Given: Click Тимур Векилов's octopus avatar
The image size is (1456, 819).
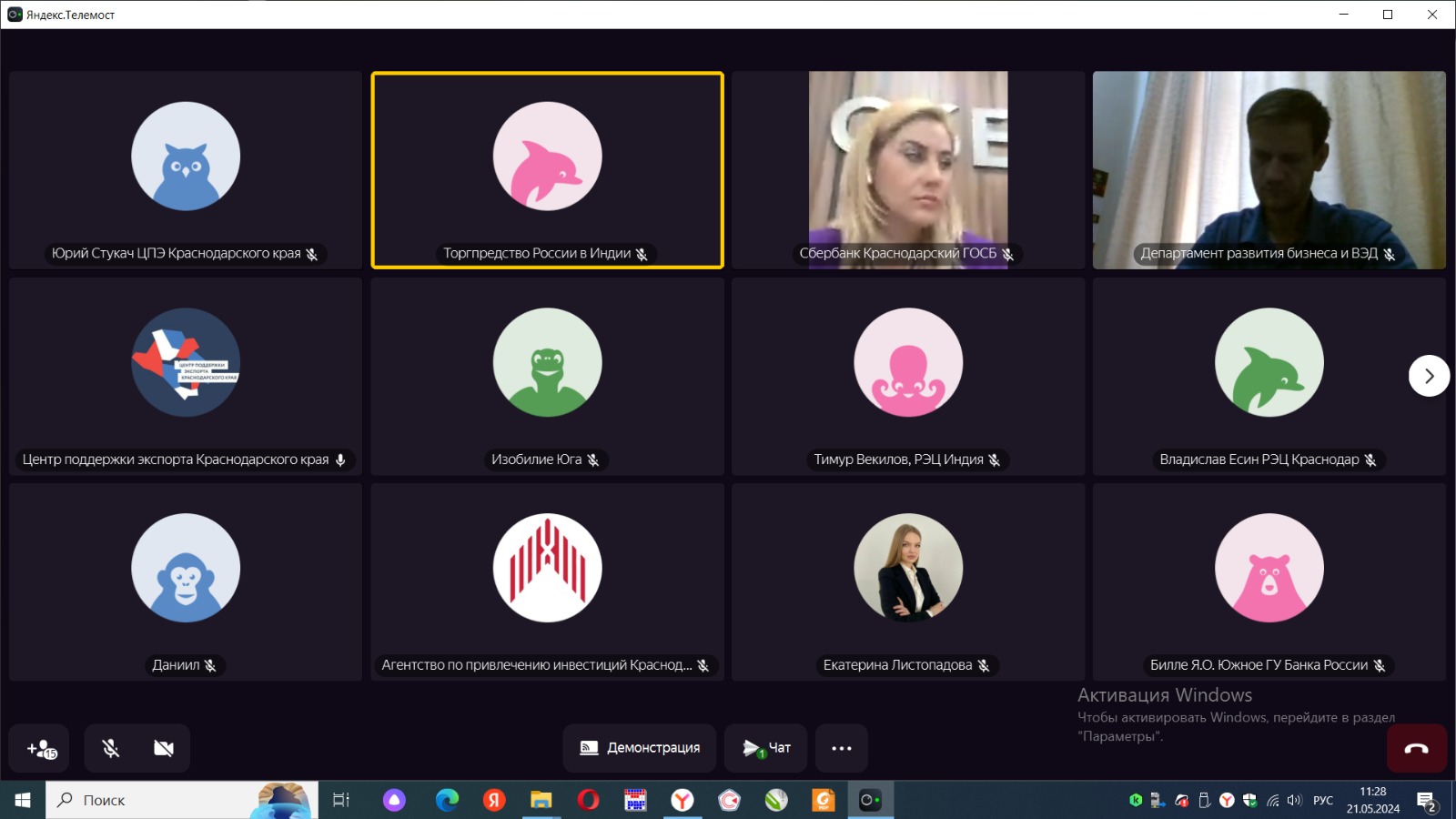Looking at the screenshot, I should (x=908, y=362).
